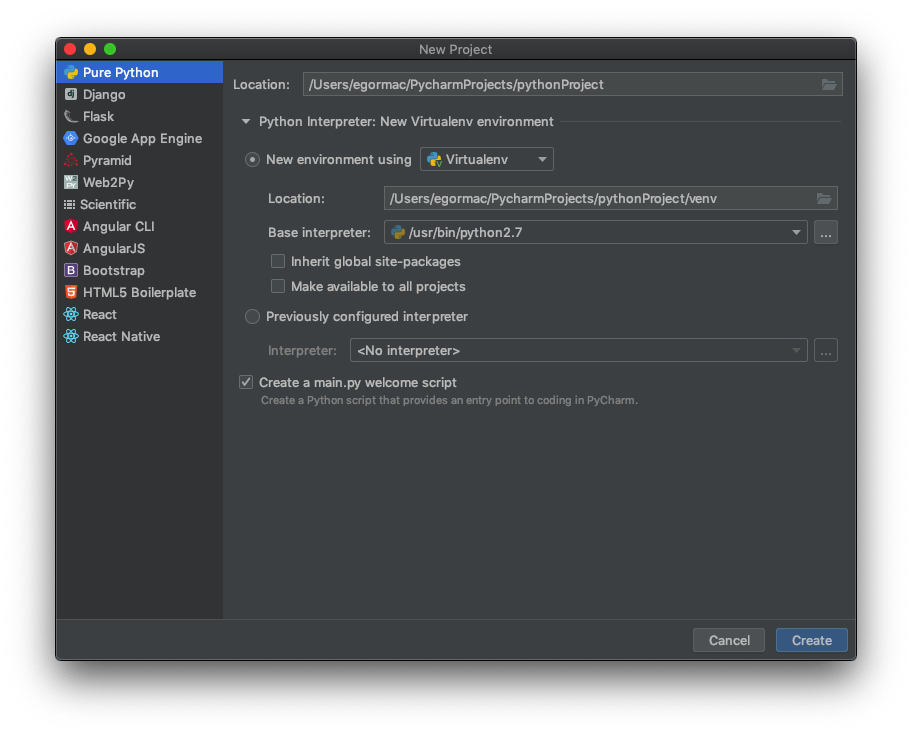Browse folder for venv Location field
912x734 pixels.
(824, 198)
